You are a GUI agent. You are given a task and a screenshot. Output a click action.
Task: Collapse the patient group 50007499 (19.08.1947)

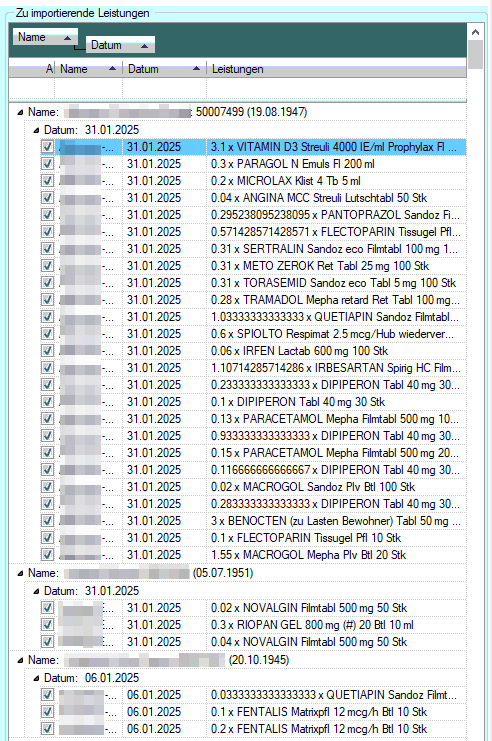point(20,112)
